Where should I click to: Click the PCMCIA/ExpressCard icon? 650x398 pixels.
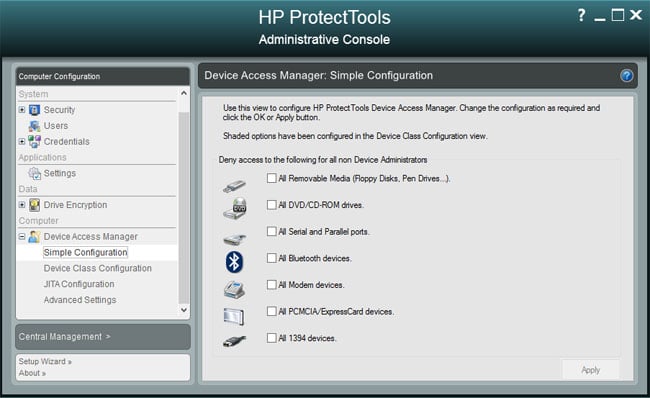234,316
